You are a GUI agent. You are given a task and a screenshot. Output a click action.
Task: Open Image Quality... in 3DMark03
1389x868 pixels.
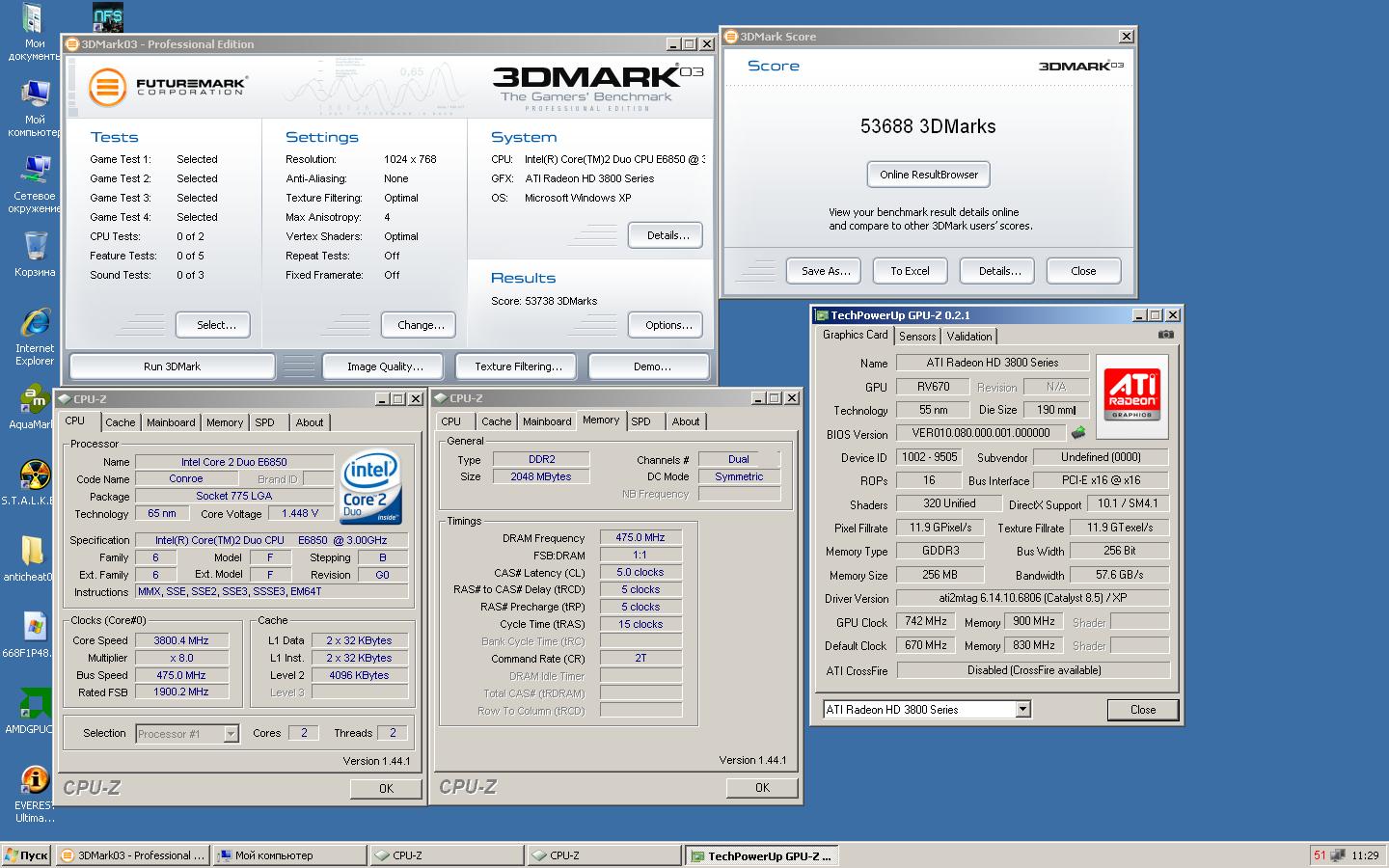(383, 366)
